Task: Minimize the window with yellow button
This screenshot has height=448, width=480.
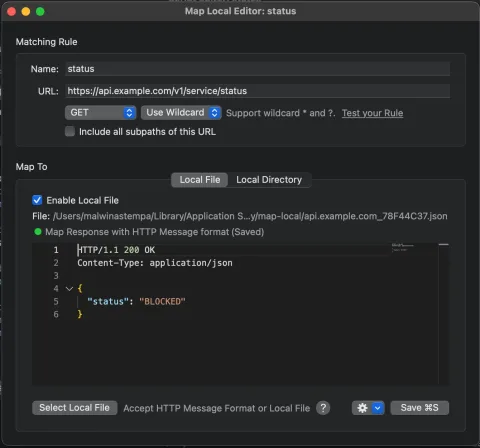Action: [26, 12]
